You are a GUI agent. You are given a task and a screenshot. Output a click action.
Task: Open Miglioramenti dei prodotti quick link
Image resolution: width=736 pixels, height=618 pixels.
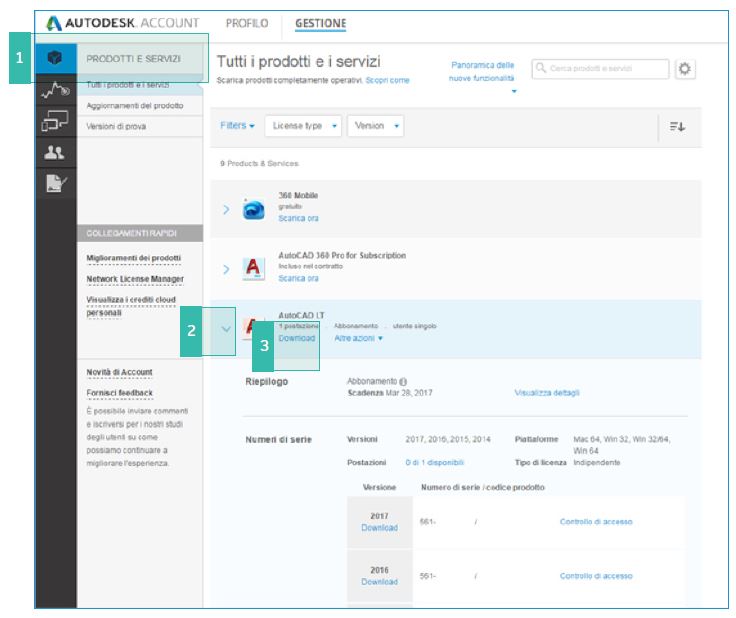click(133, 258)
